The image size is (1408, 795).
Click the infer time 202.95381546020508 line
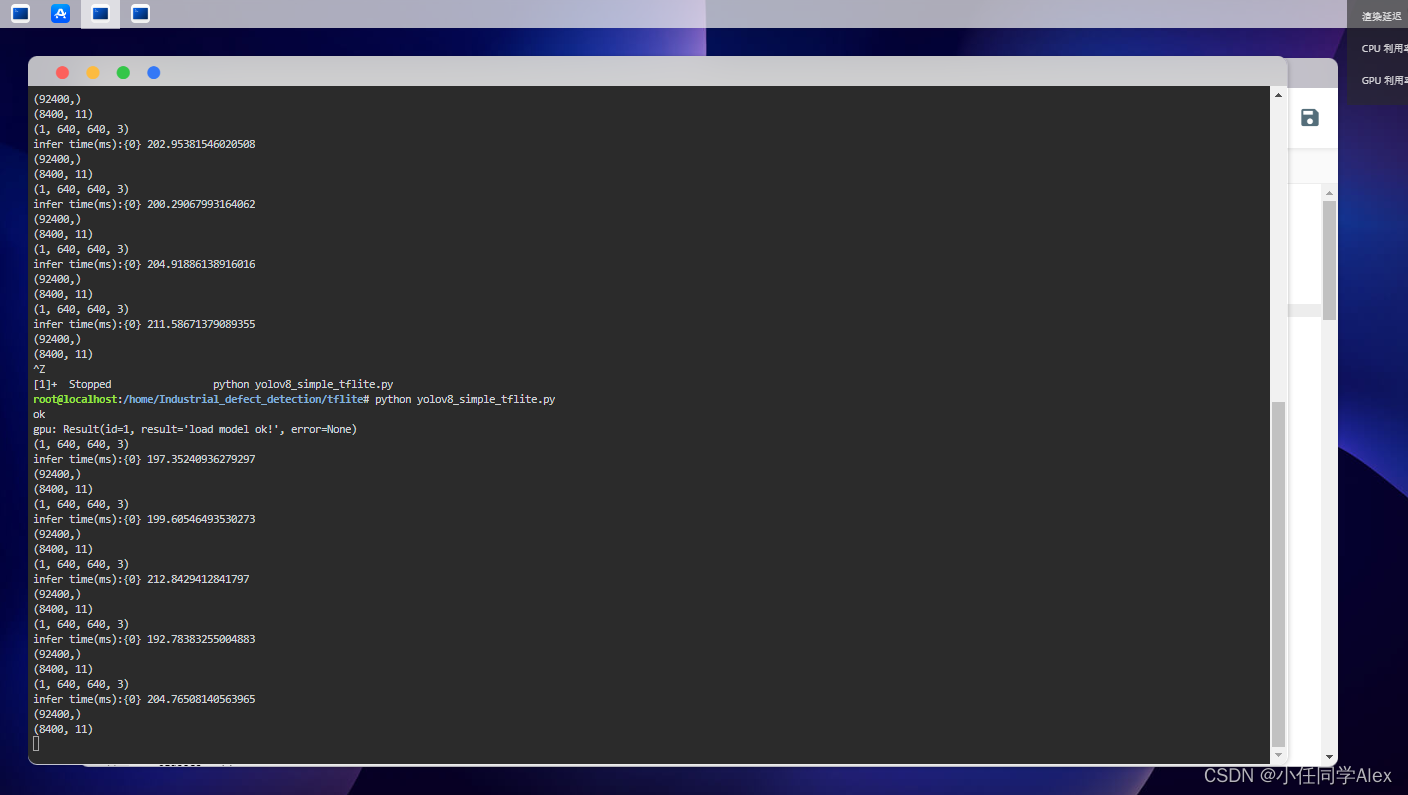click(144, 144)
